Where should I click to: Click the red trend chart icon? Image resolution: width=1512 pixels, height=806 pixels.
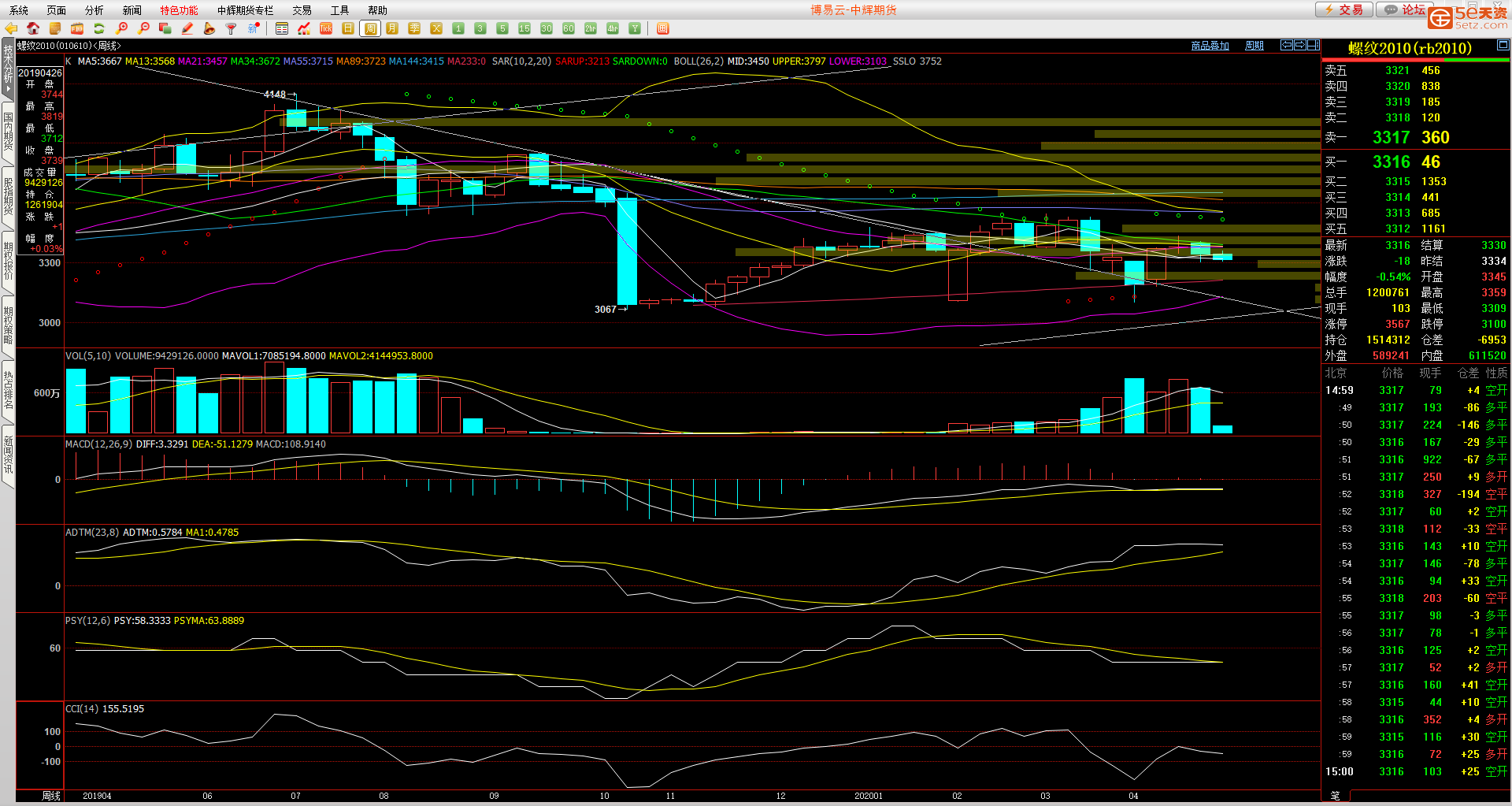304,28
